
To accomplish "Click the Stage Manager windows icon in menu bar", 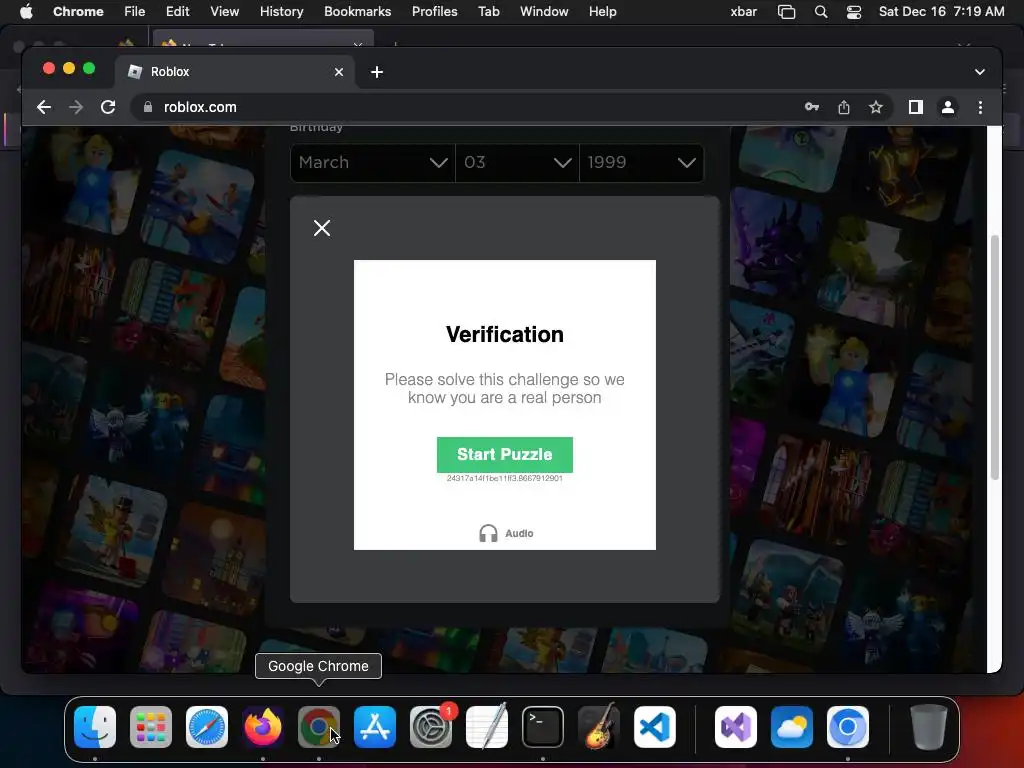I will [x=786, y=12].
